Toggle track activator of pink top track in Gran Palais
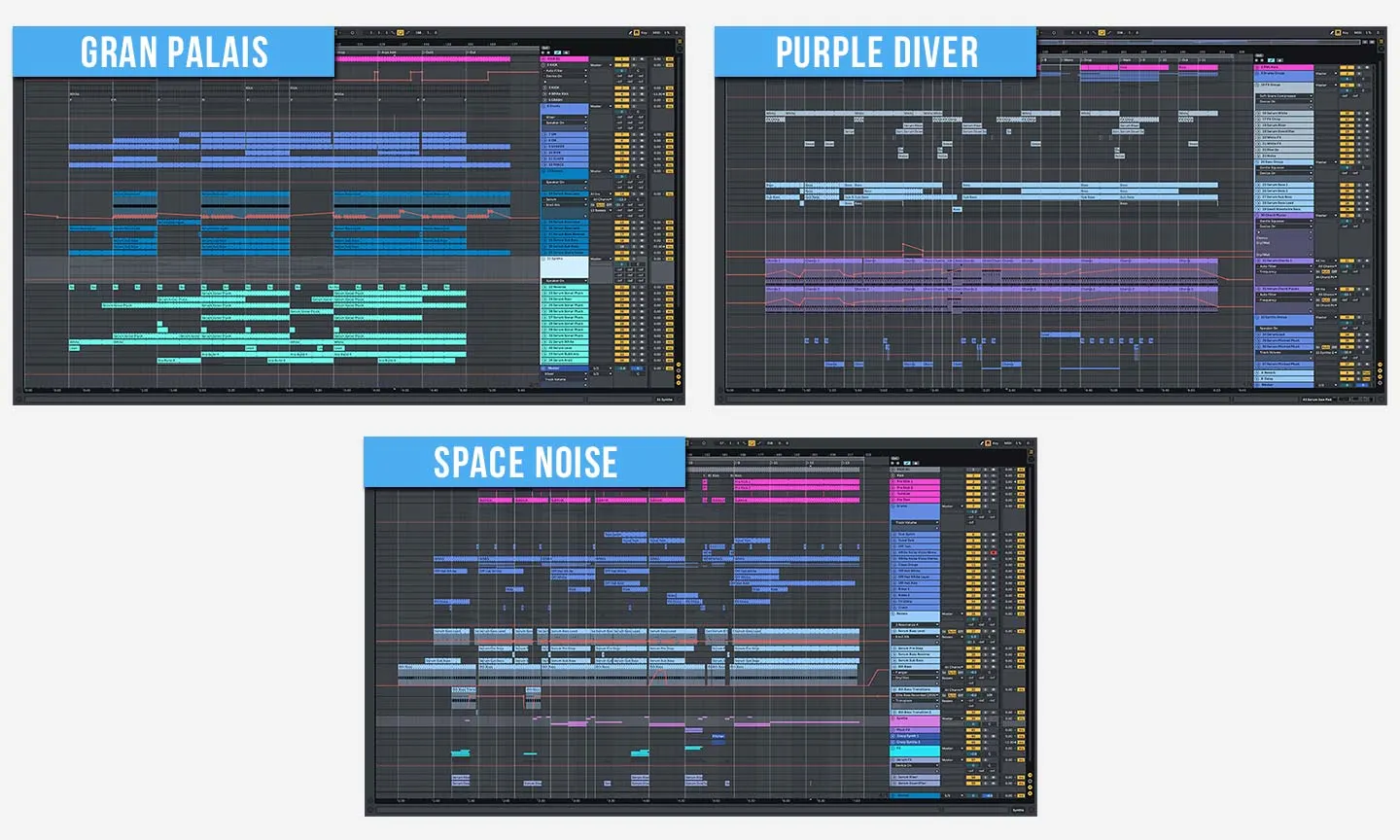 [620, 59]
